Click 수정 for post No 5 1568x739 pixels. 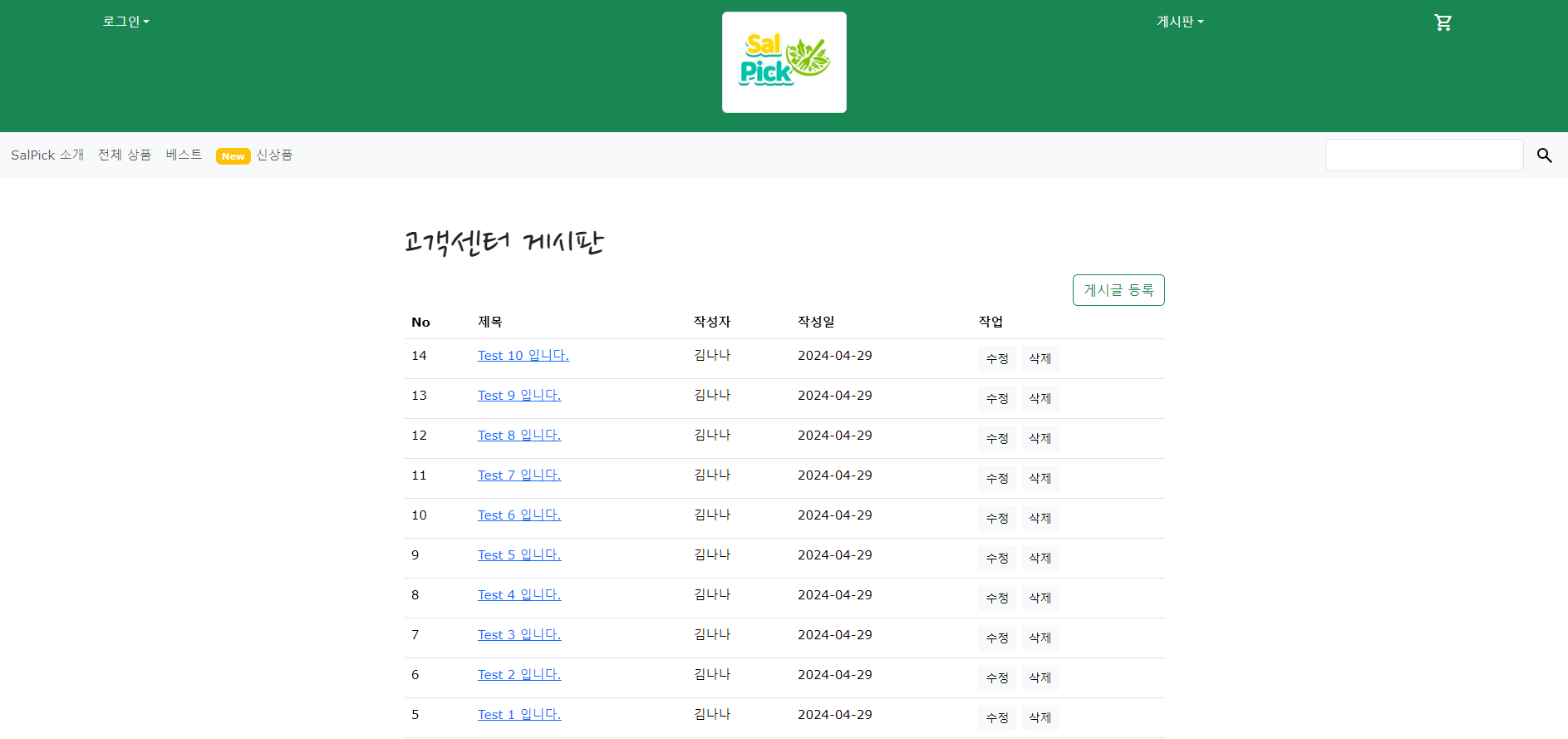997,718
